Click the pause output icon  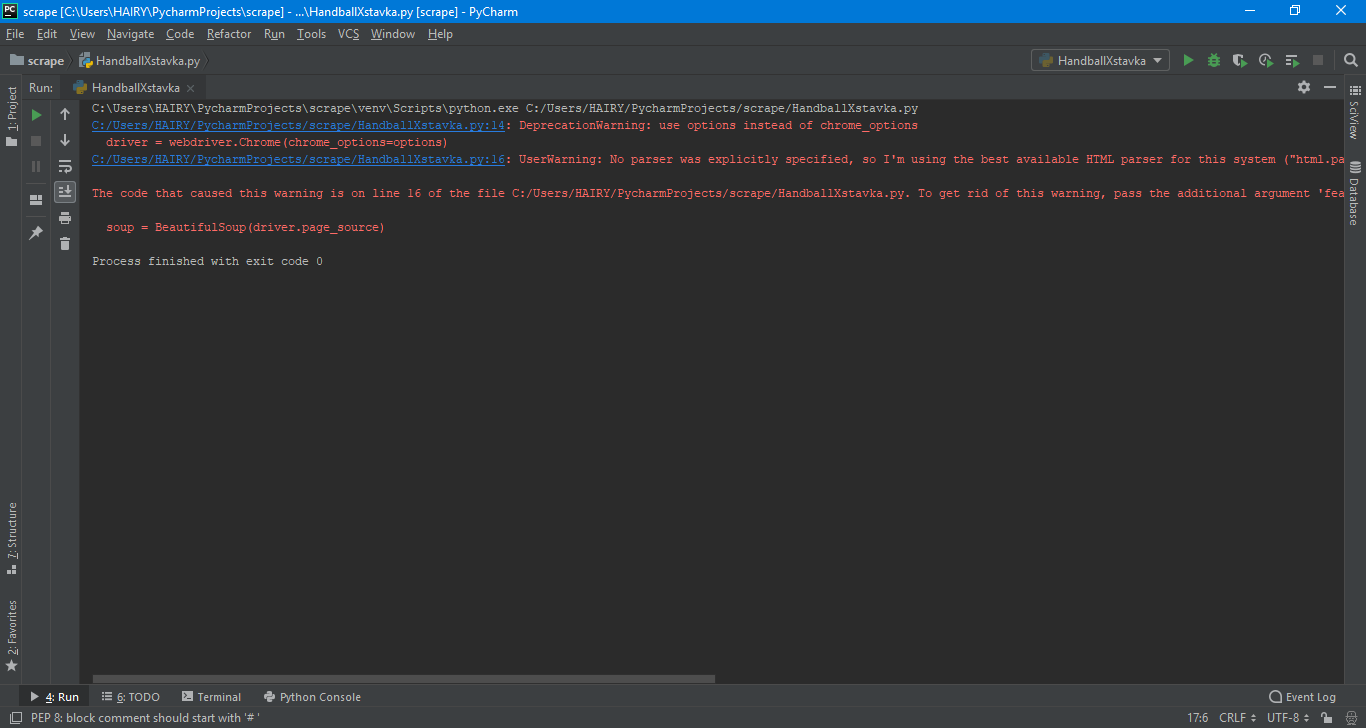(37, 167)
